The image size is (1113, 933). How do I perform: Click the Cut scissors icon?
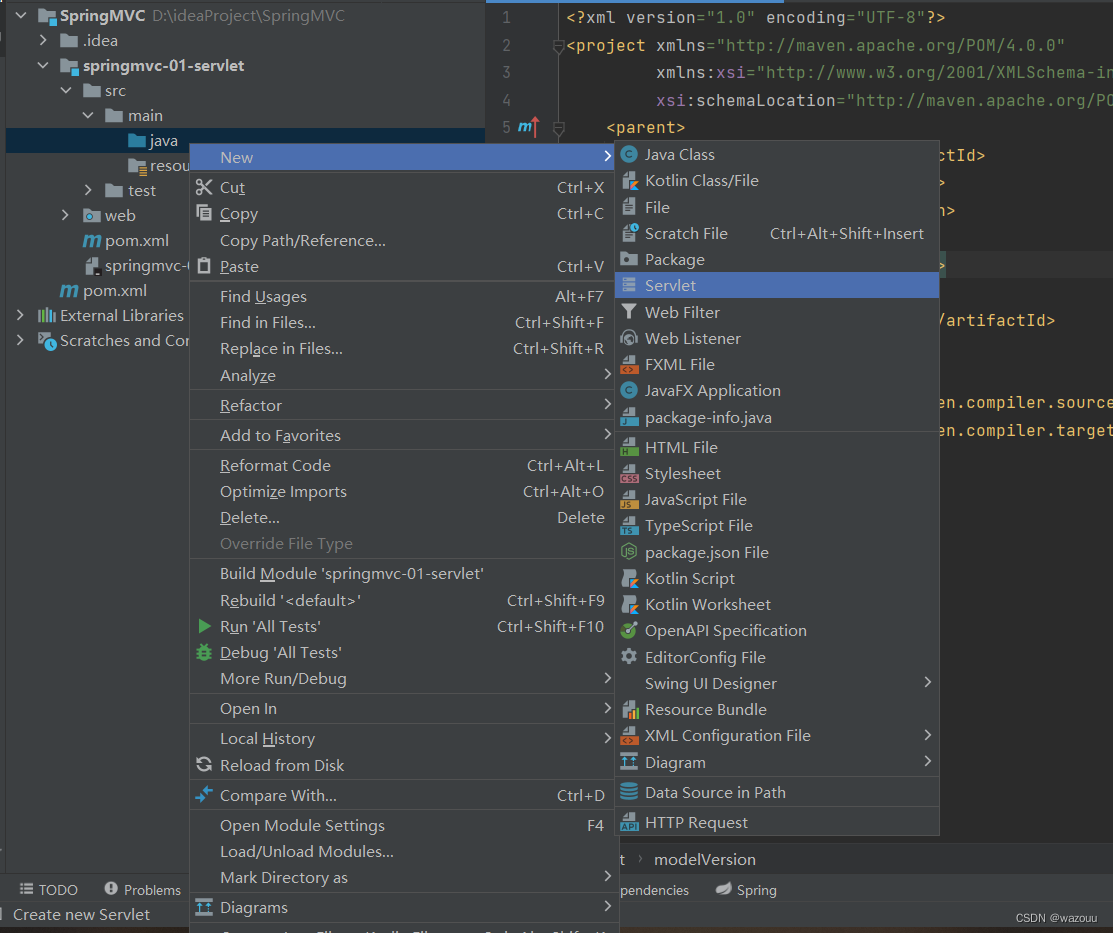[x=204, y=187]
